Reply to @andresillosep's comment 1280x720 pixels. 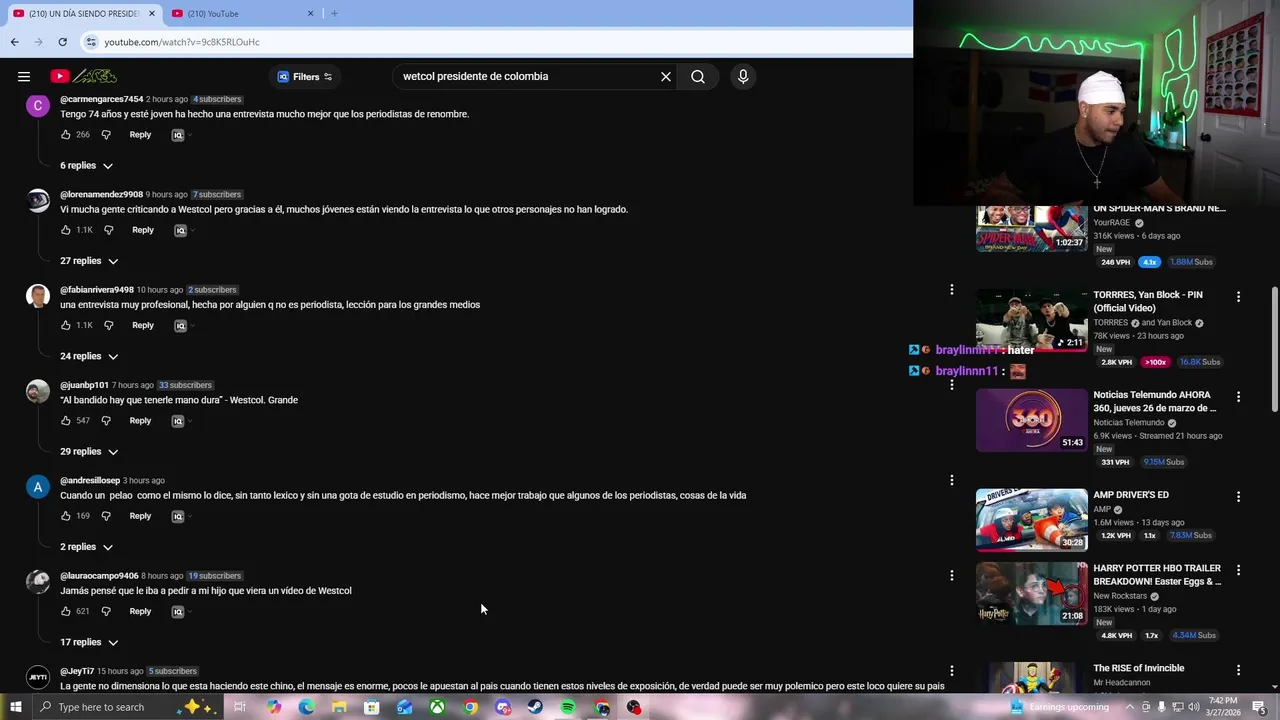tap(140, 516)
